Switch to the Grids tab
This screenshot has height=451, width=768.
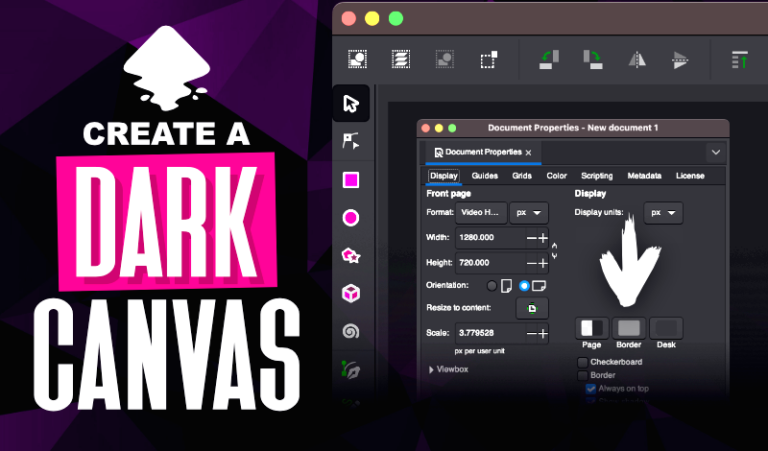click(522, 176)
